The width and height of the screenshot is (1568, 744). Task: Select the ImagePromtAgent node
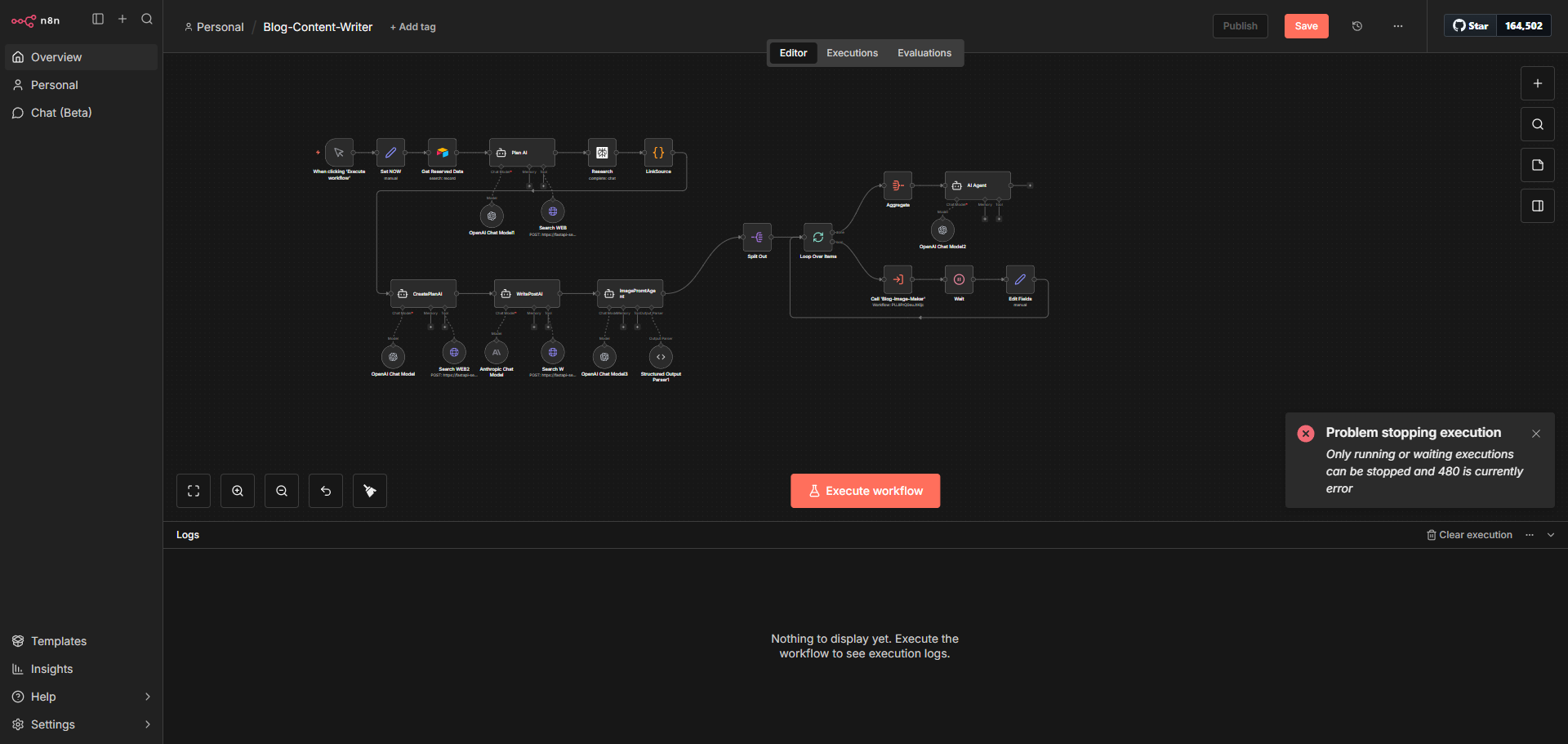coord(630,294)
